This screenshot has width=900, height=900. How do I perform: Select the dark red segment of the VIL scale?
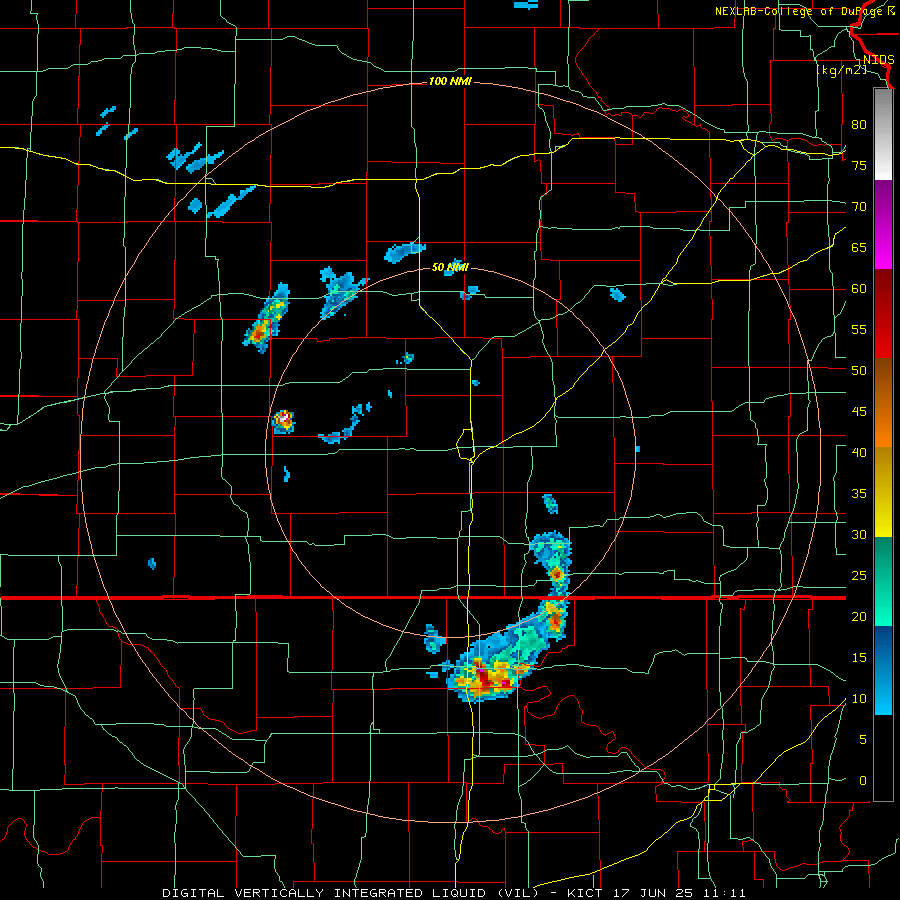(x=883, y=313)
